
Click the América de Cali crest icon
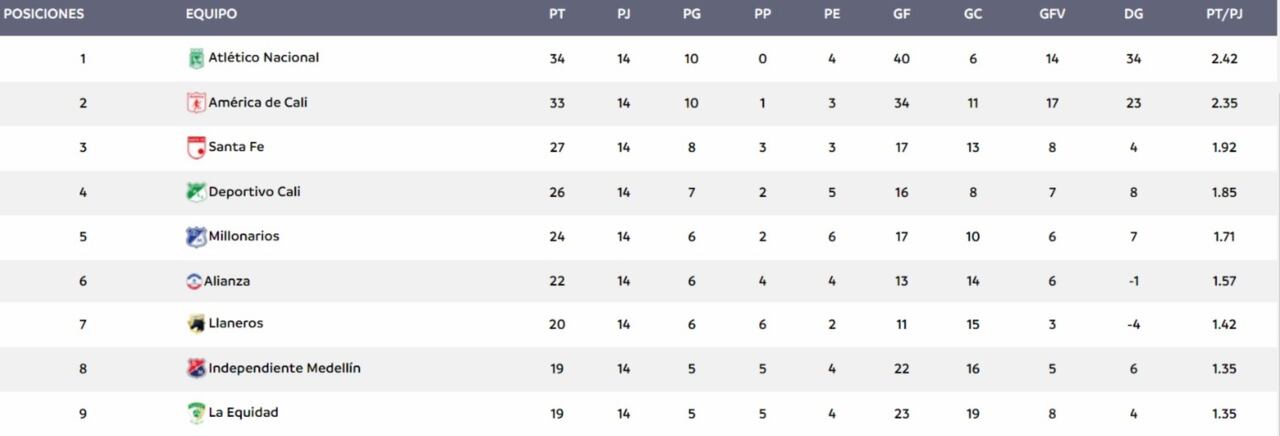tap(196, 103)
